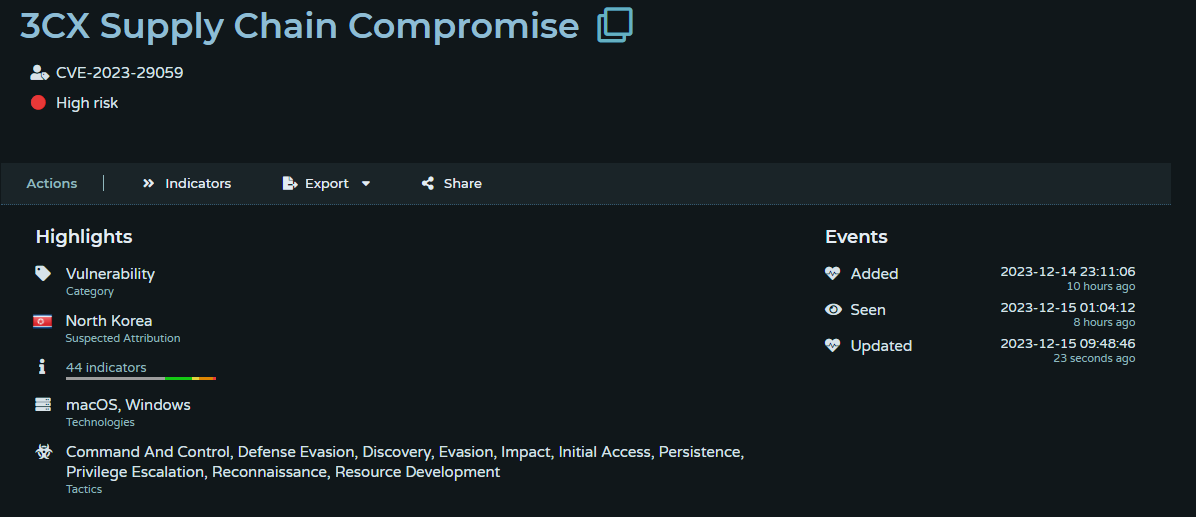
Task: Click the Added heartbeat icon
Action: pyautogui.click(x=833, y=273)
